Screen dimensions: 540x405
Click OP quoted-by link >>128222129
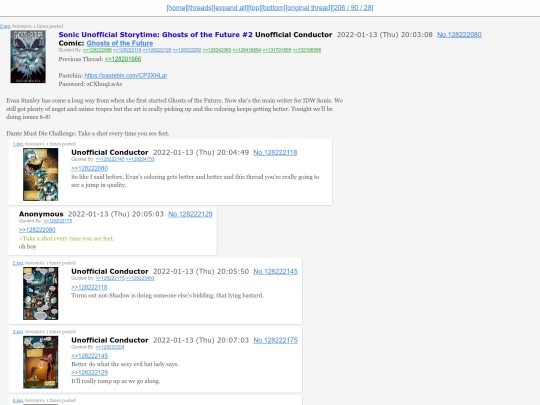click(157, 50)
